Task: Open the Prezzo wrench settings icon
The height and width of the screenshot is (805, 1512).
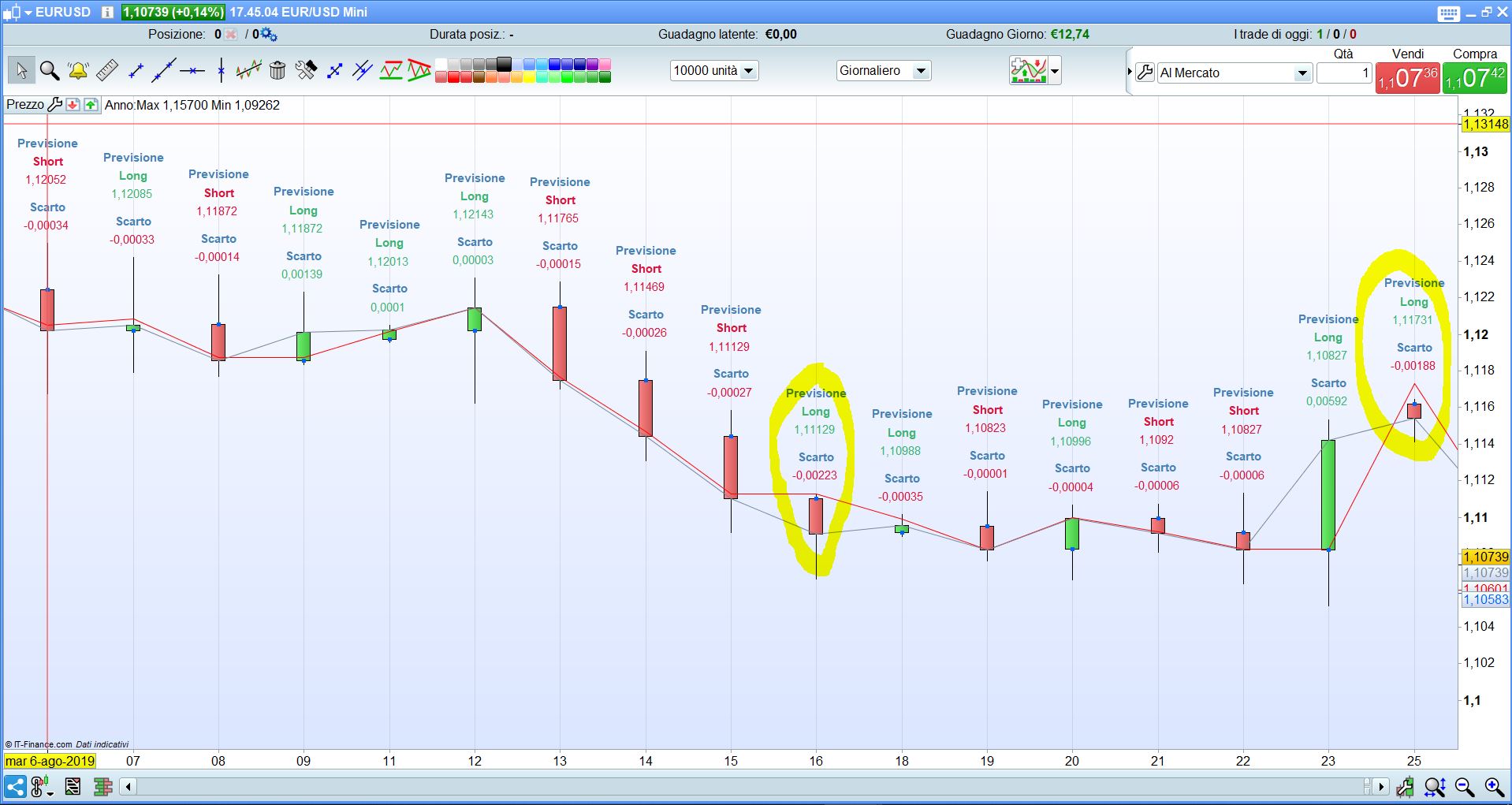Action: tap(55, 105)
